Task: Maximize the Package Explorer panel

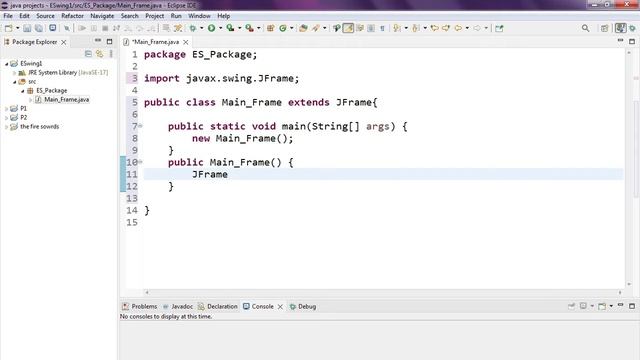Action: [109, 42]
